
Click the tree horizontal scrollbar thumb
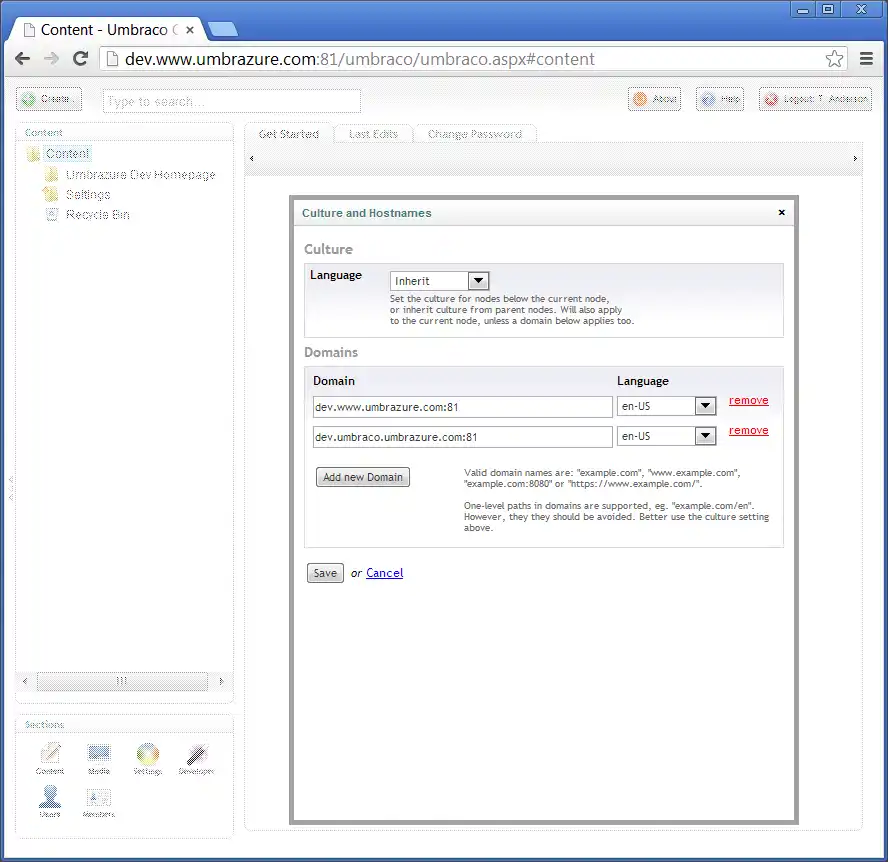click(122, 681)
